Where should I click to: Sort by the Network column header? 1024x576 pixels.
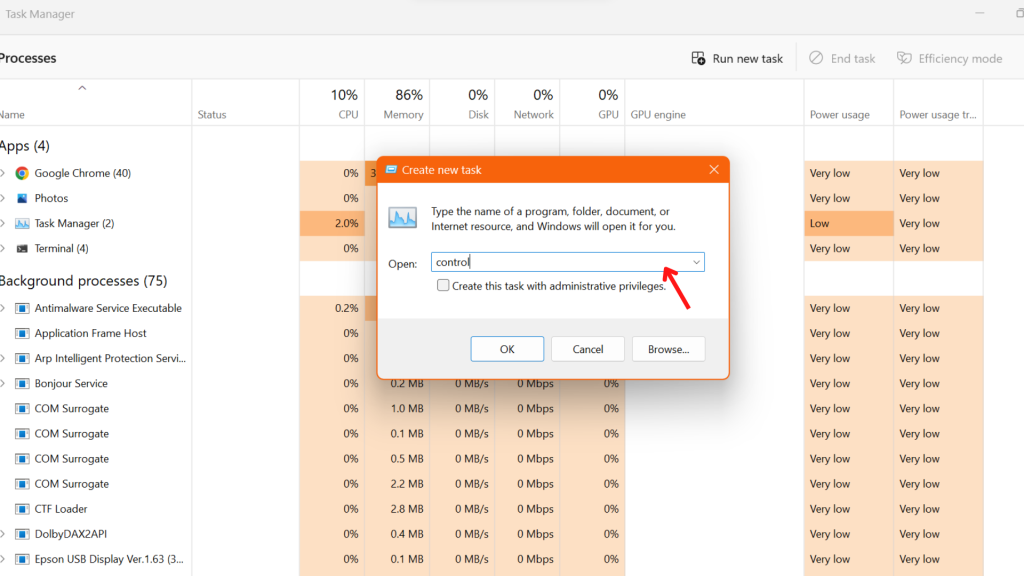pos(527,103)
